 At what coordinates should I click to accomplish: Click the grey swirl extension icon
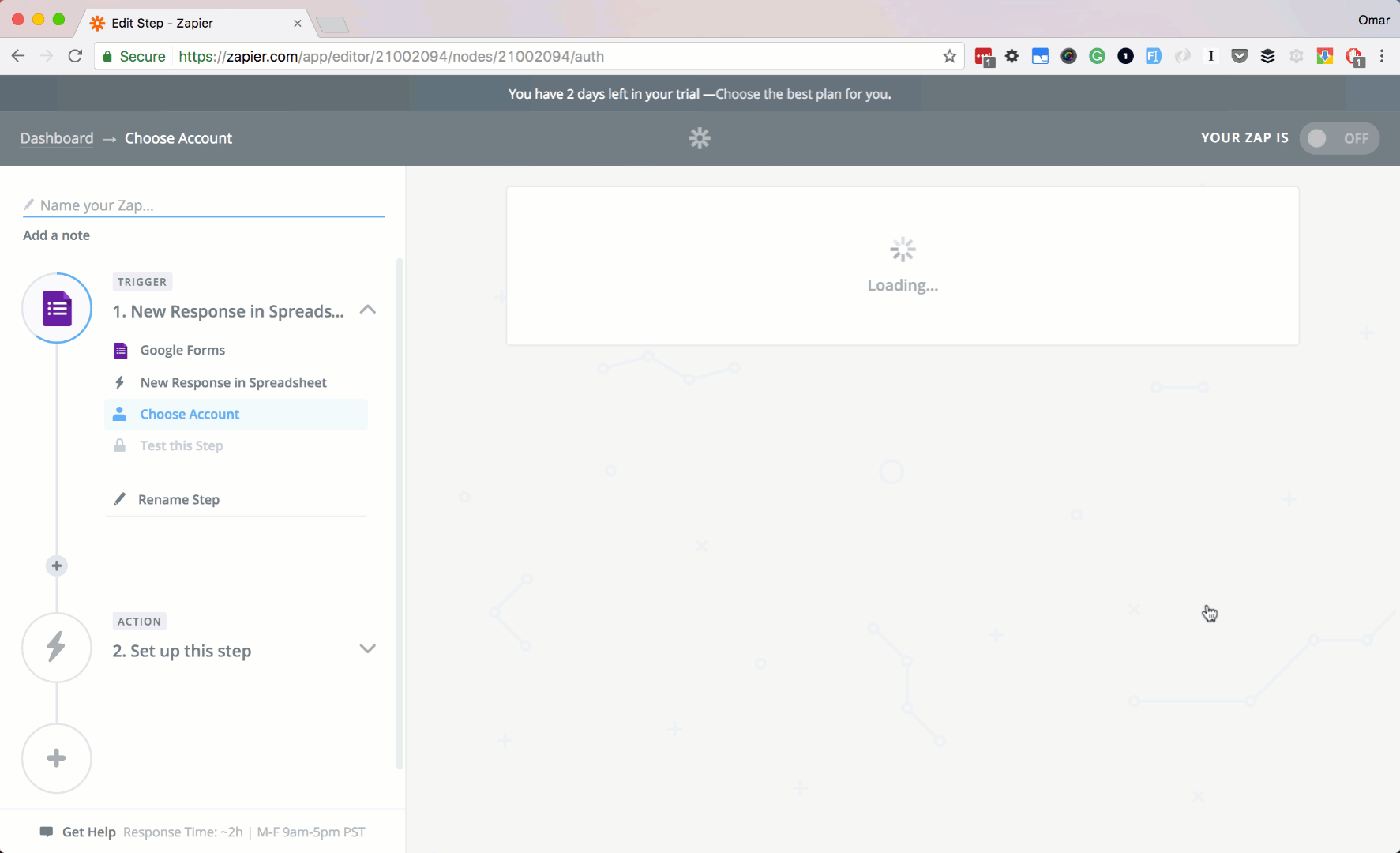1182,56
